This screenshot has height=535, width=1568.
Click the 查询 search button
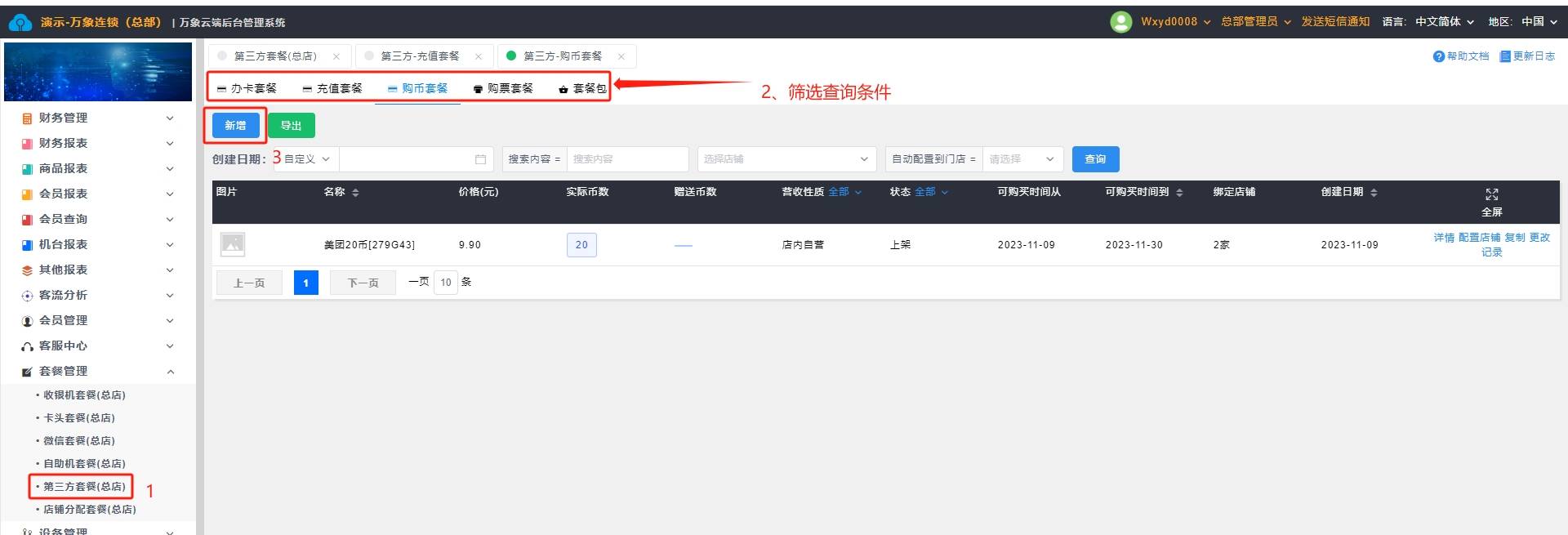pos(1095,159)
